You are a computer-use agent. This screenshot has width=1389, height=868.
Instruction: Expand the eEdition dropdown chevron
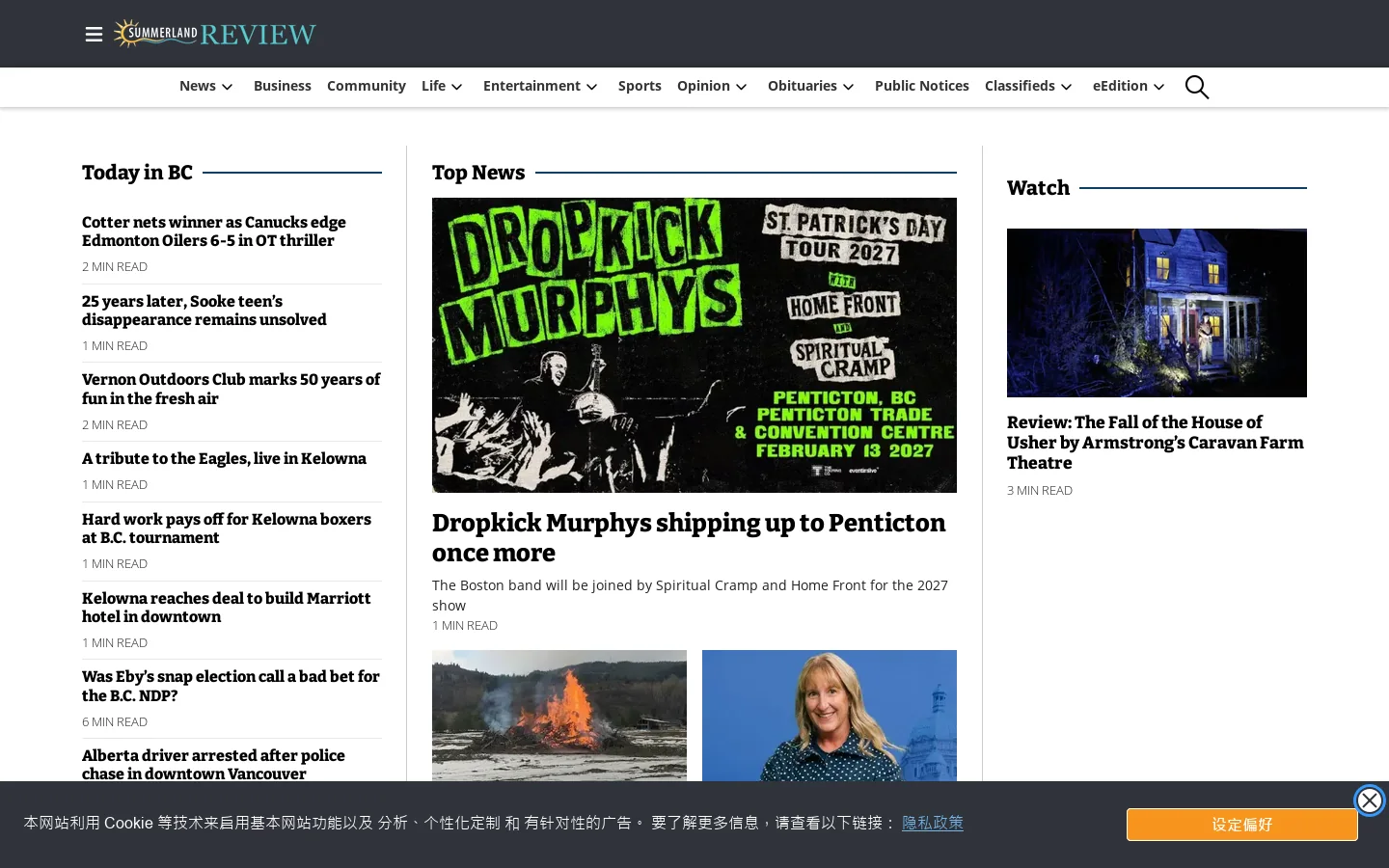(x=1159, y=87)
